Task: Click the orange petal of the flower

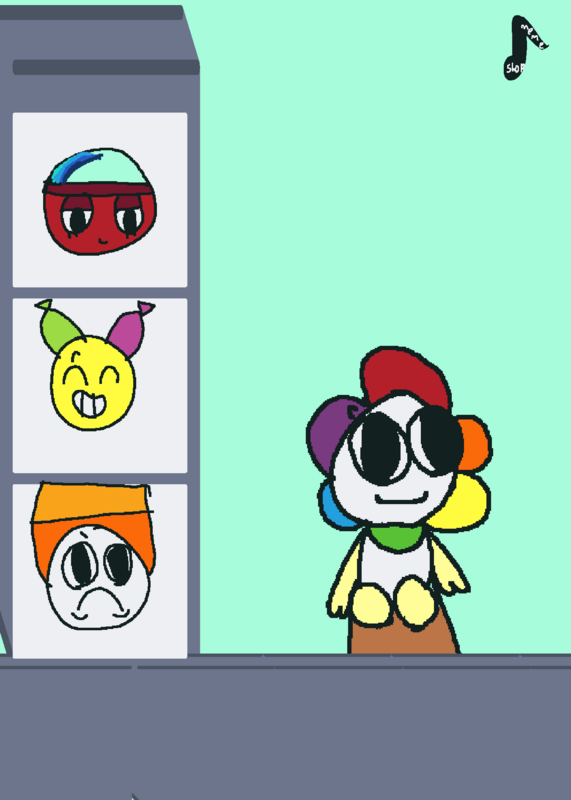Action: pos(475,443)
